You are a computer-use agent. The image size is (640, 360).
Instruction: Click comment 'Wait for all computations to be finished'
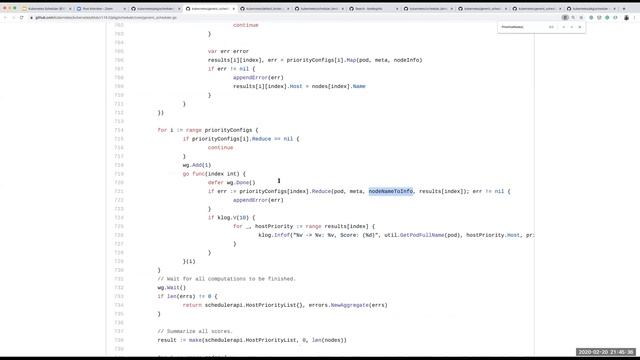coord(227,279)
